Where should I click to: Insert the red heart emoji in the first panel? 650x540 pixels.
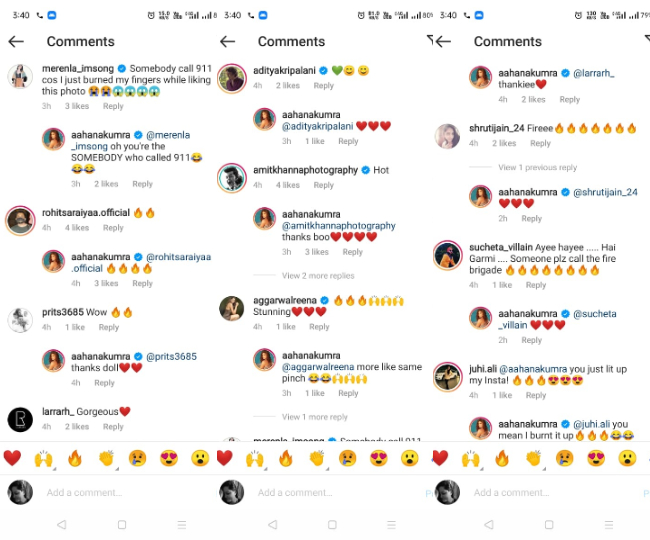click(12, 458)
